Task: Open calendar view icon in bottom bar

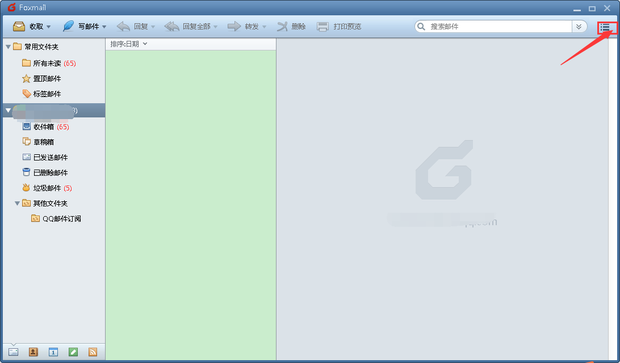Action: [53, 352]
